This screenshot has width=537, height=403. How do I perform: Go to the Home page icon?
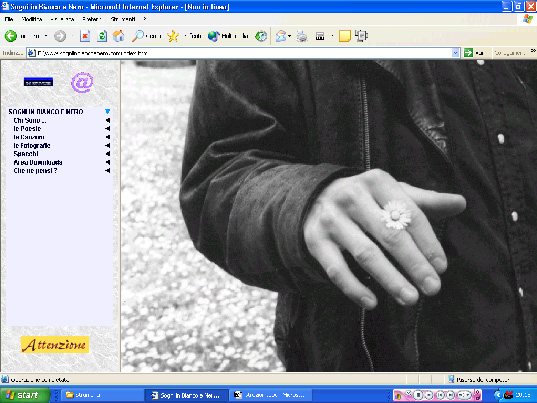tap(118, 36)
